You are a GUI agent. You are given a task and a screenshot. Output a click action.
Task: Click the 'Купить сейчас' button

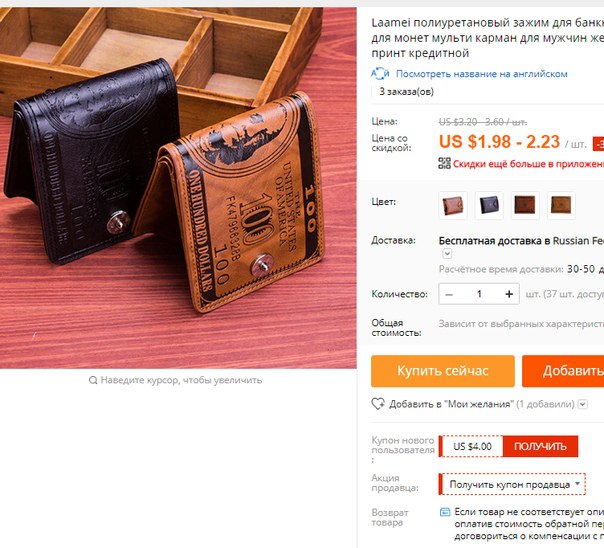[443, 371]
